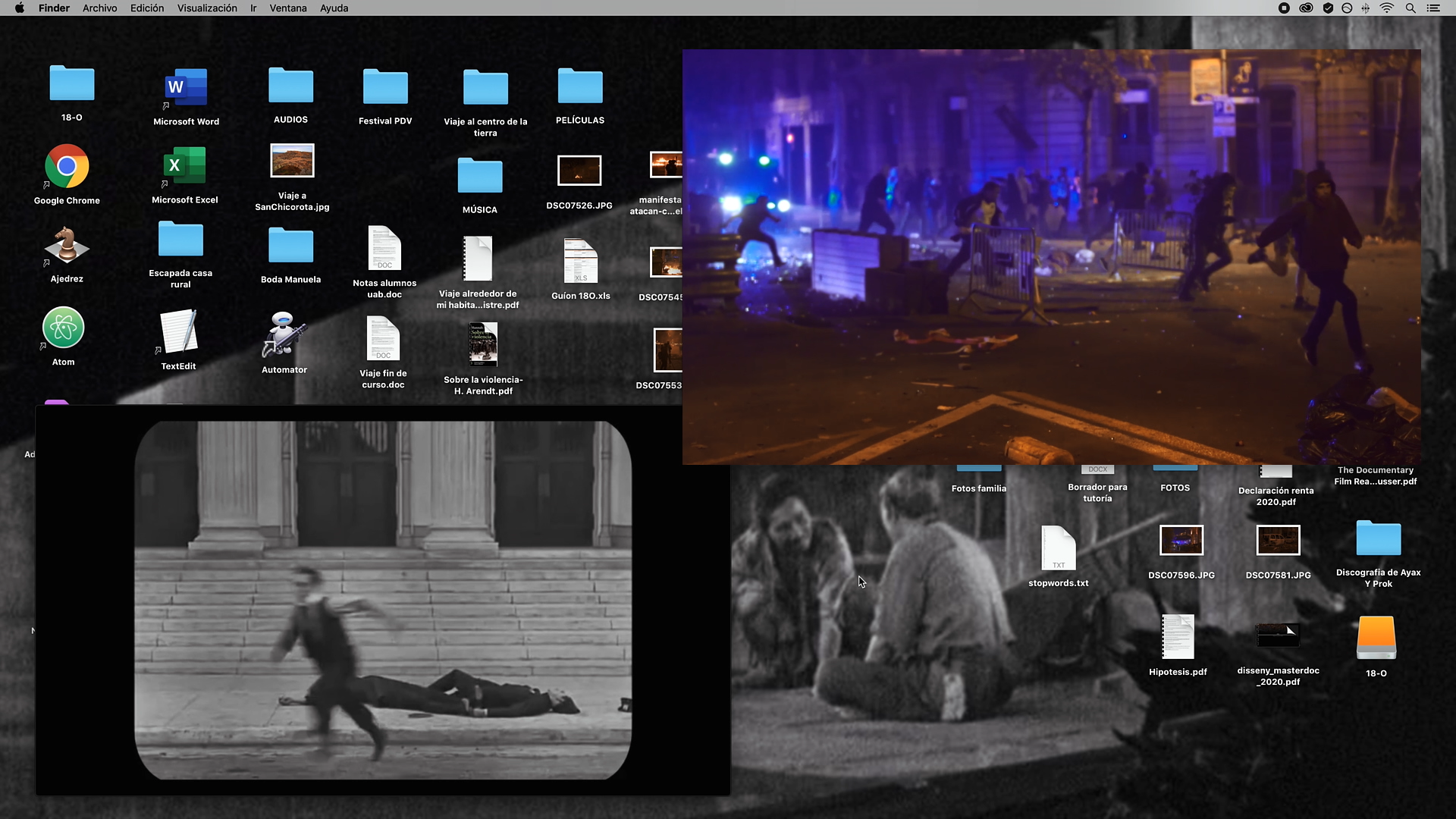The height and width of the screenshot is (819, 1456).
Task: Launch the Ajedrez chess app icon
Action: coord(67,246)
